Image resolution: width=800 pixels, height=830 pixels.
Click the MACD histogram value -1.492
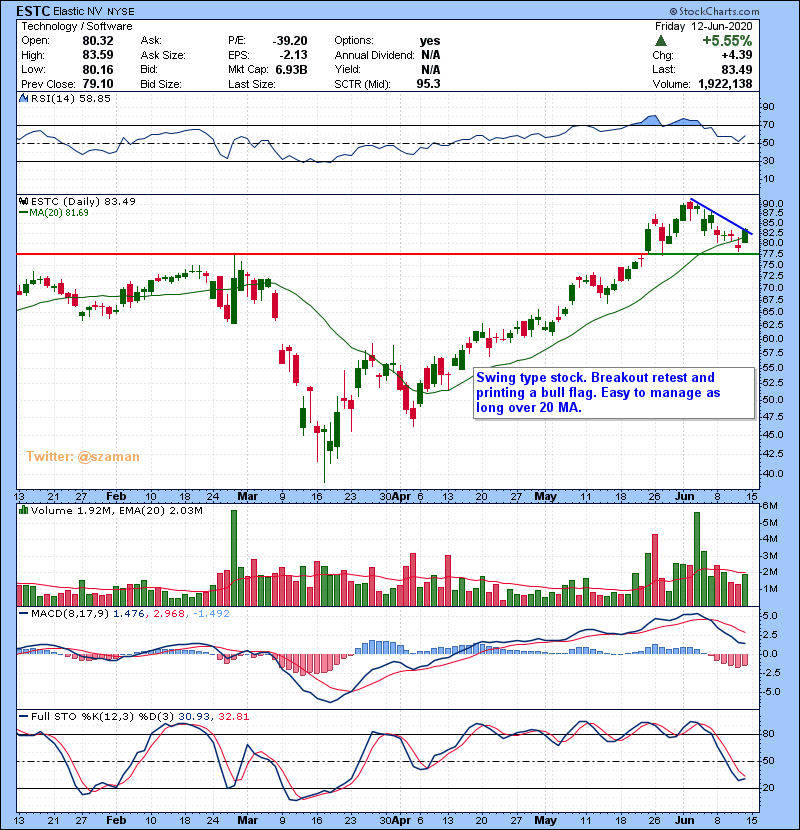click(212, 614)
